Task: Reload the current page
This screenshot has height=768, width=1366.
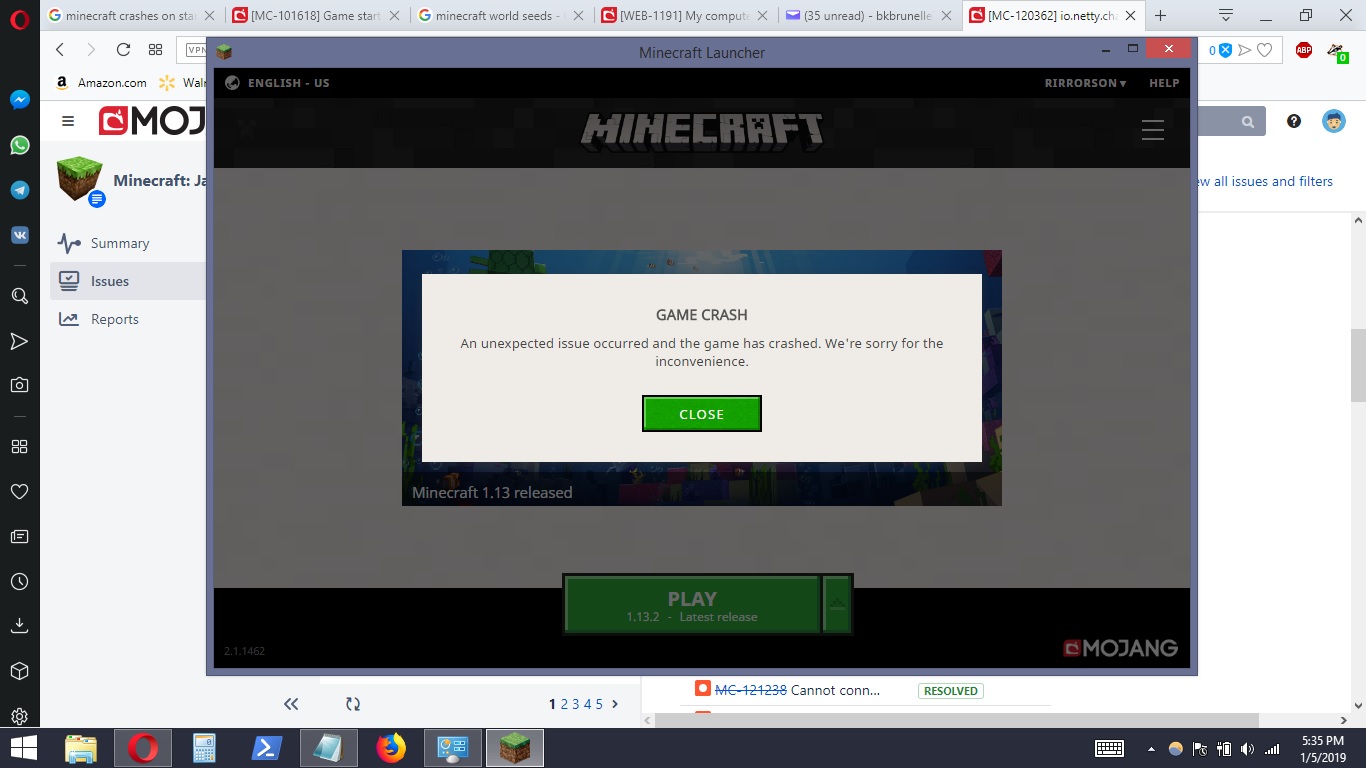Action: [123, 50]
